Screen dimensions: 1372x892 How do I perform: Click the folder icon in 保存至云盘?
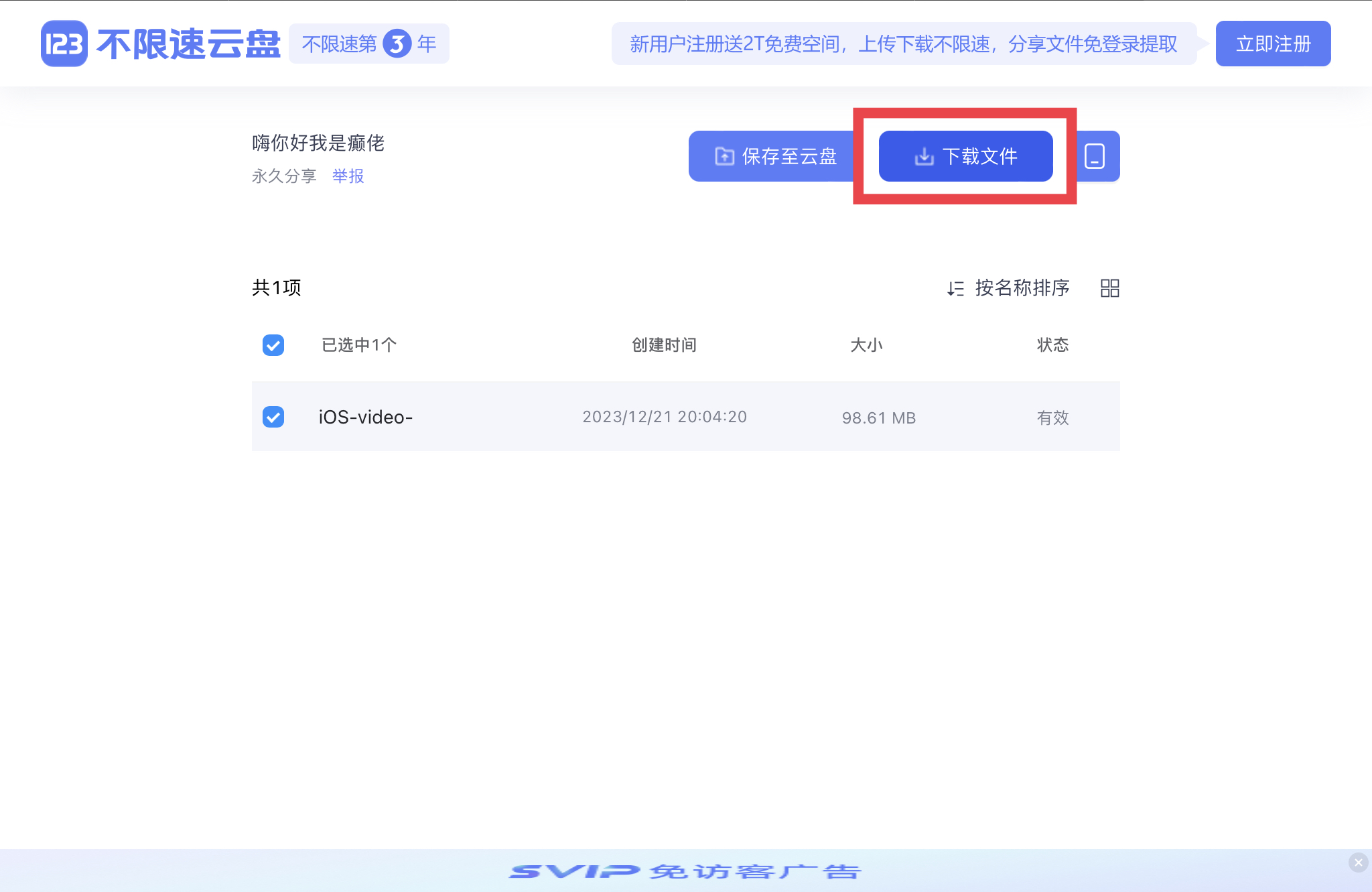(x=724, y=156)
